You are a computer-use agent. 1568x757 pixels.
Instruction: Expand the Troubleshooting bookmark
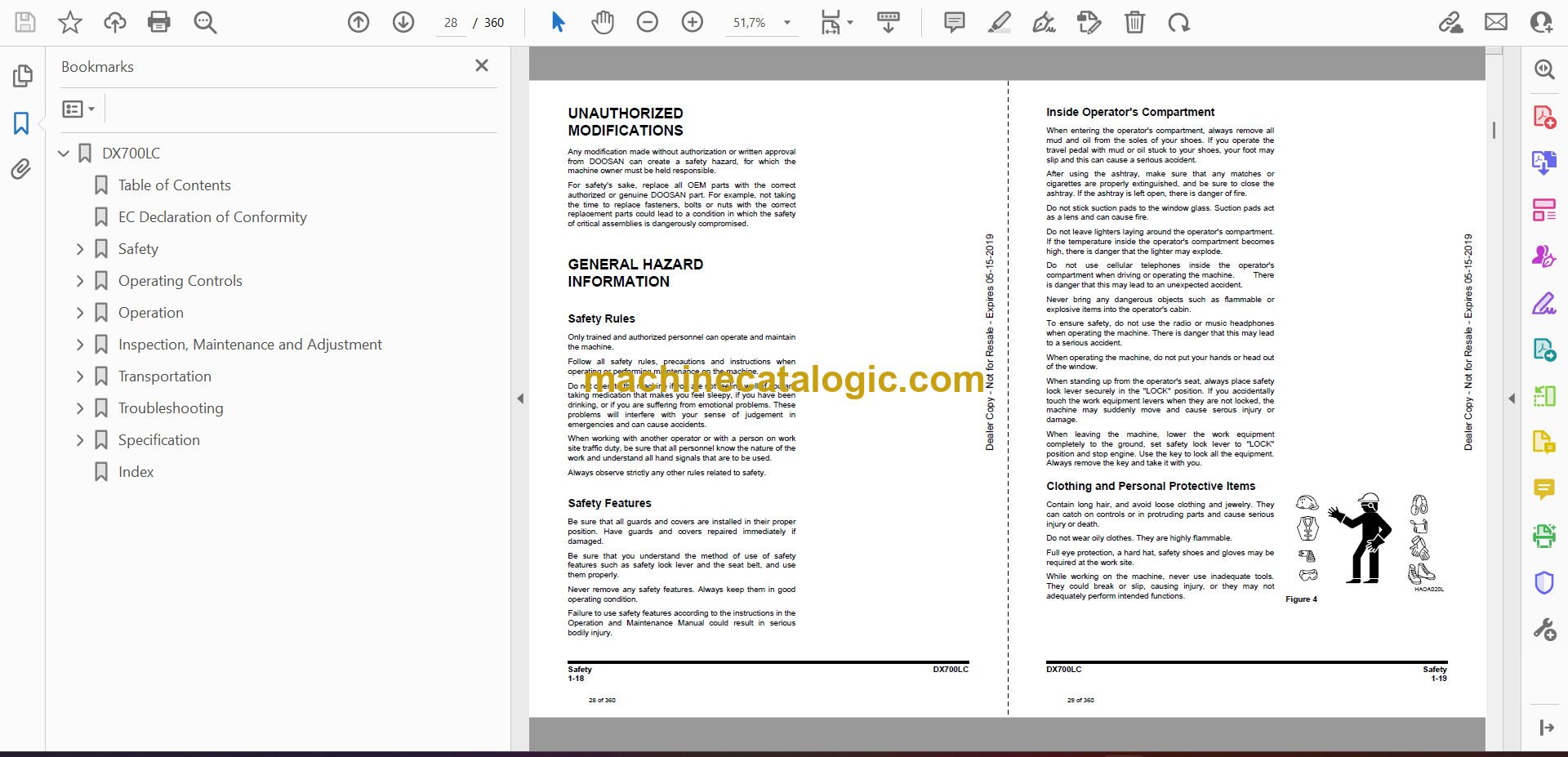tap(80, 408)
